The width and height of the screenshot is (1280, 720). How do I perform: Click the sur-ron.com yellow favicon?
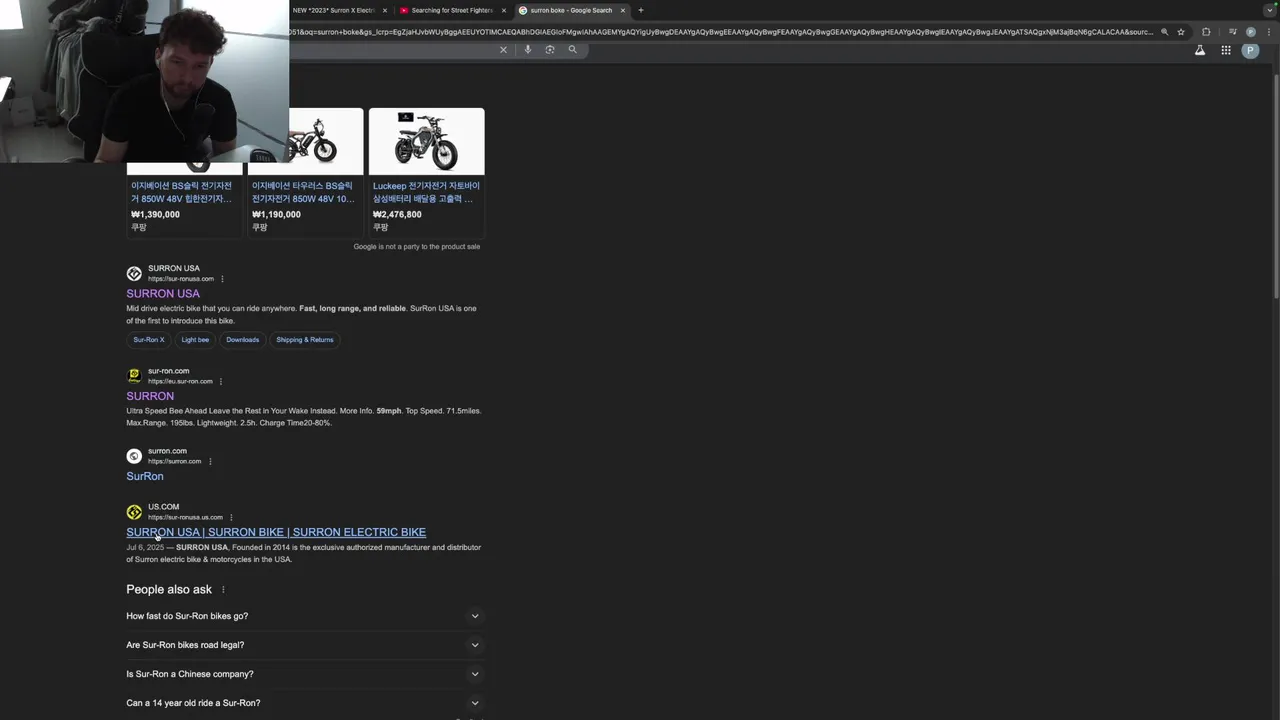click(x=134, y=375)
